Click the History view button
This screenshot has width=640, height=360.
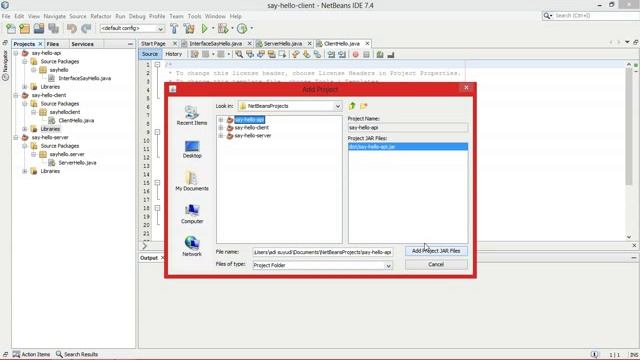click(x=173, y=54)
